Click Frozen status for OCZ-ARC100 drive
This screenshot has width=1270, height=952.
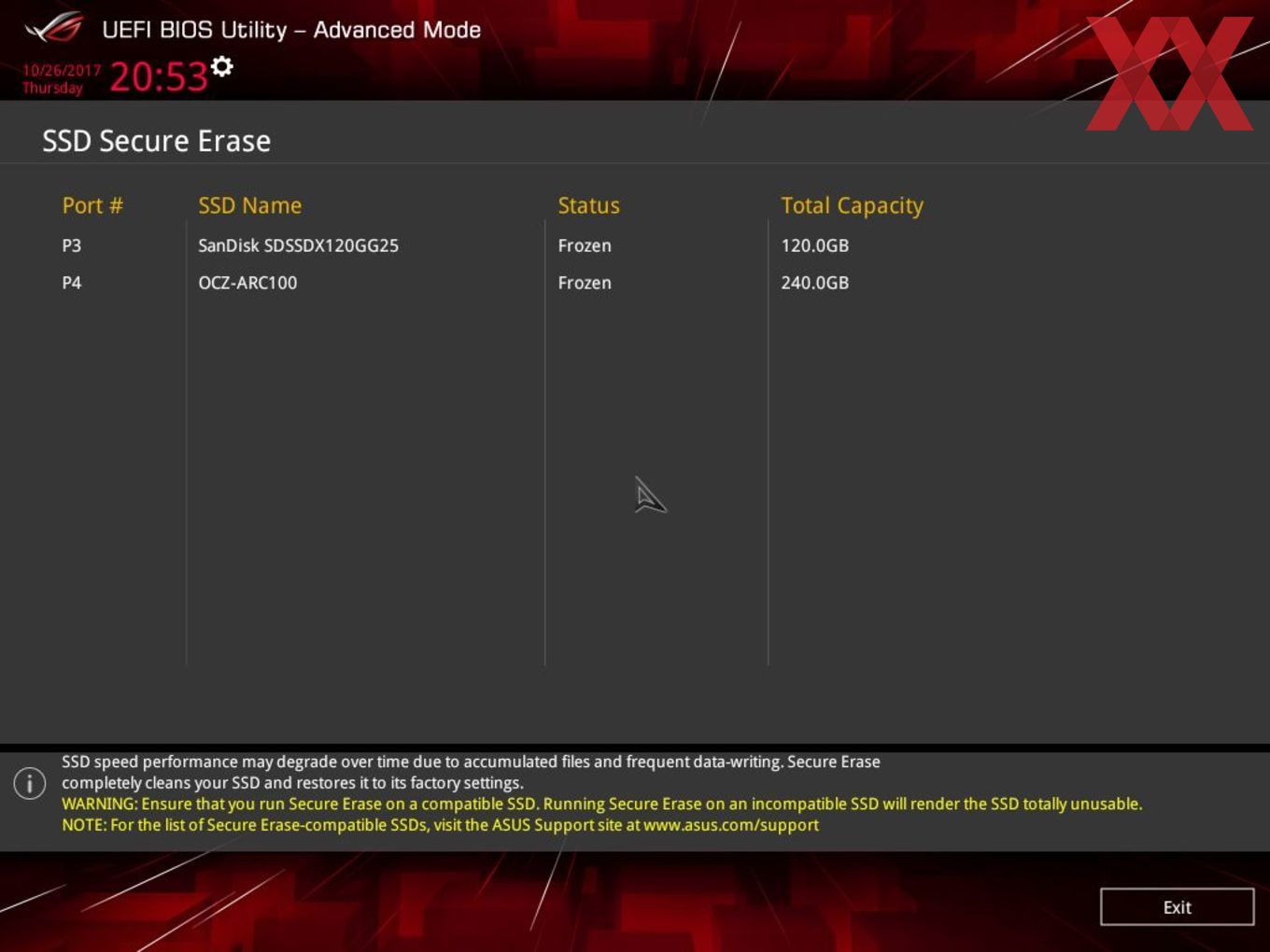pos(585,283)
